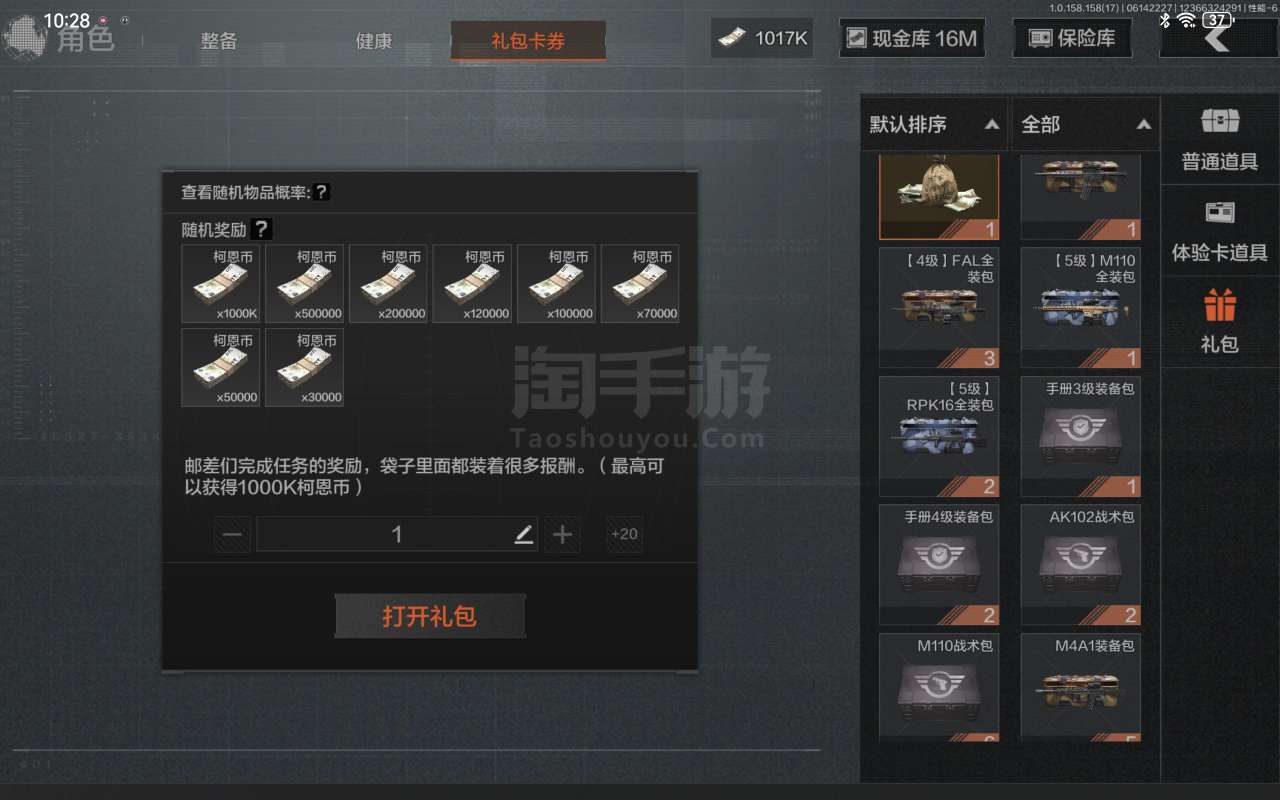Switch to the 健康 tab
Screen dimensions: 1280x800
pos(374,41)
